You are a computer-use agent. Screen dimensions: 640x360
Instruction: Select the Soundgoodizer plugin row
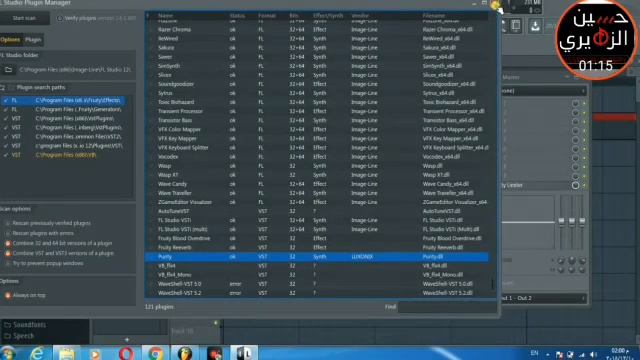317,84
